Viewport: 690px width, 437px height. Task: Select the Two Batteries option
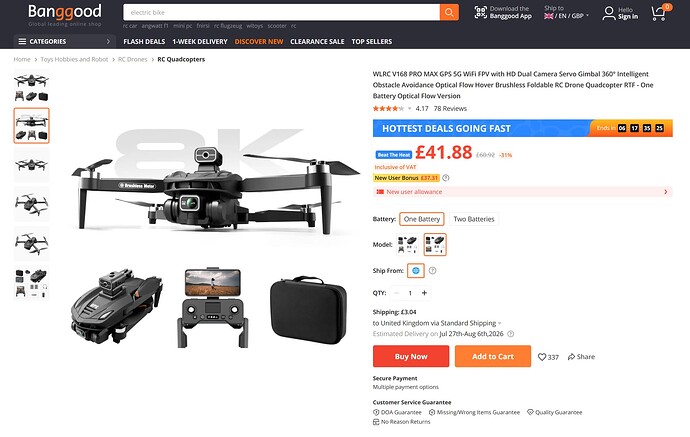pos(473,219)
